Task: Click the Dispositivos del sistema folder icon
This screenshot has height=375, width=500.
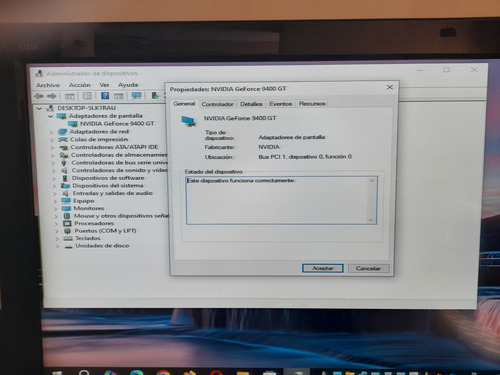Action: 65,186
